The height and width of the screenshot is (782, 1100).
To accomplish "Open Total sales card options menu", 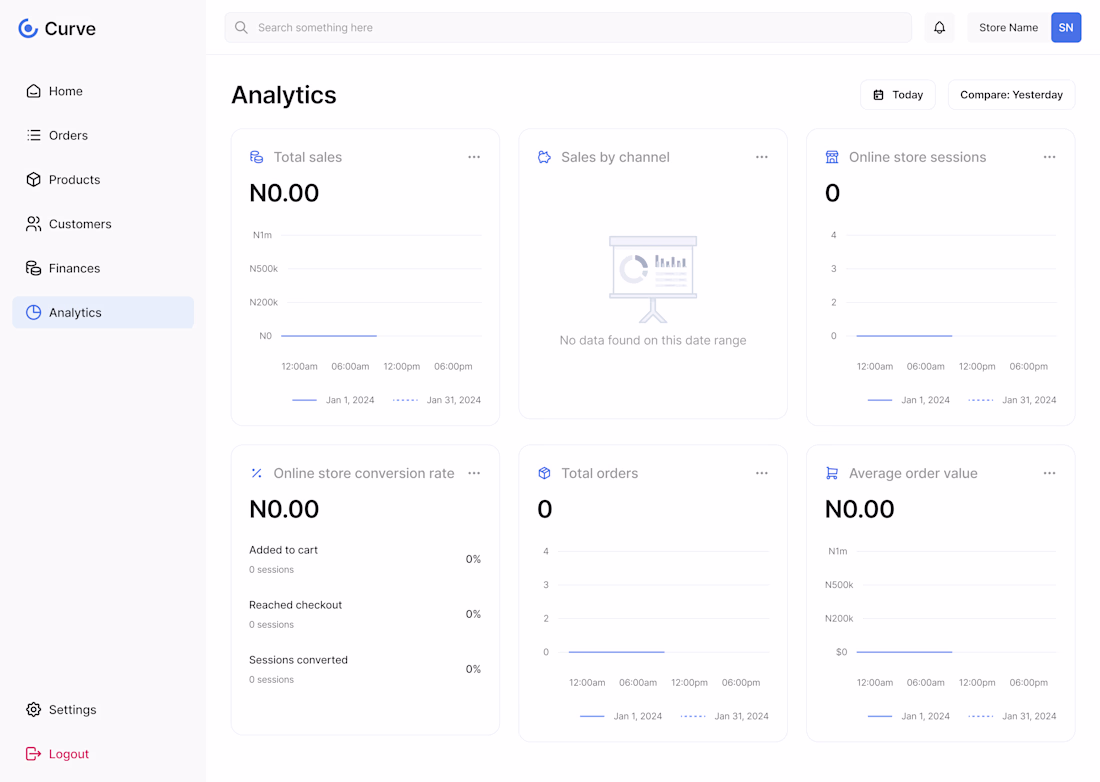I will pos(474,157).
